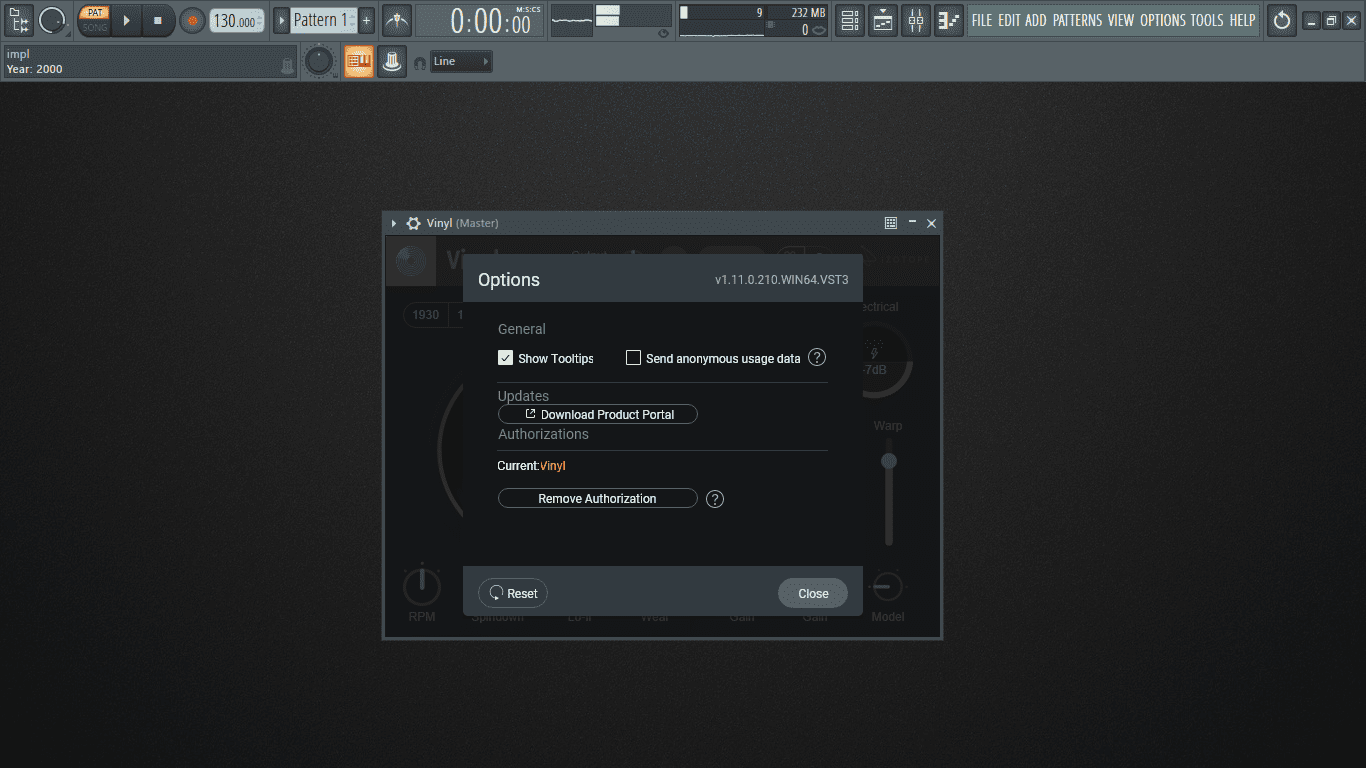Image resolution: width=1366 pixels, height=768 pixels.
Task: Arm the Record button
Action: 192,20
